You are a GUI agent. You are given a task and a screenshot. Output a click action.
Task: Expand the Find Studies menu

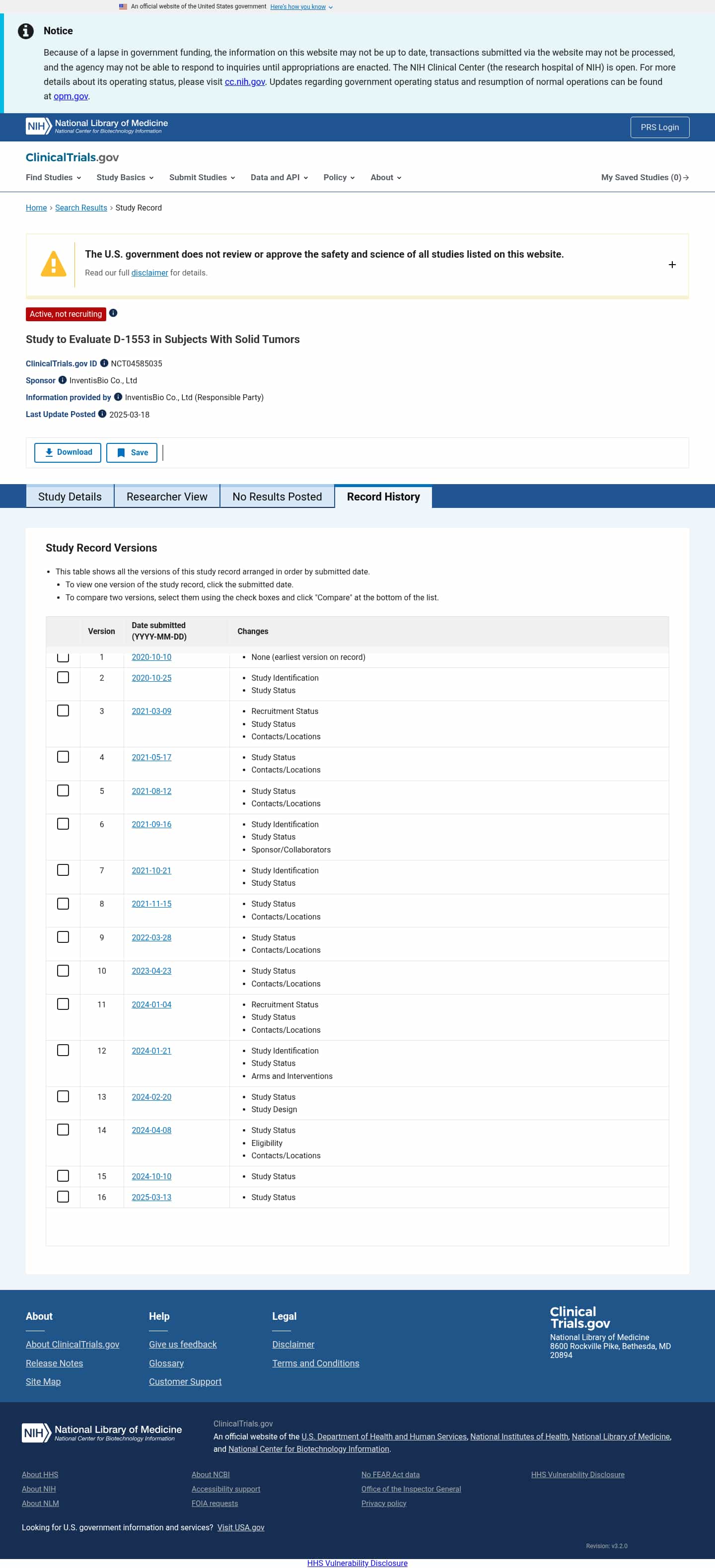(54, 178)
